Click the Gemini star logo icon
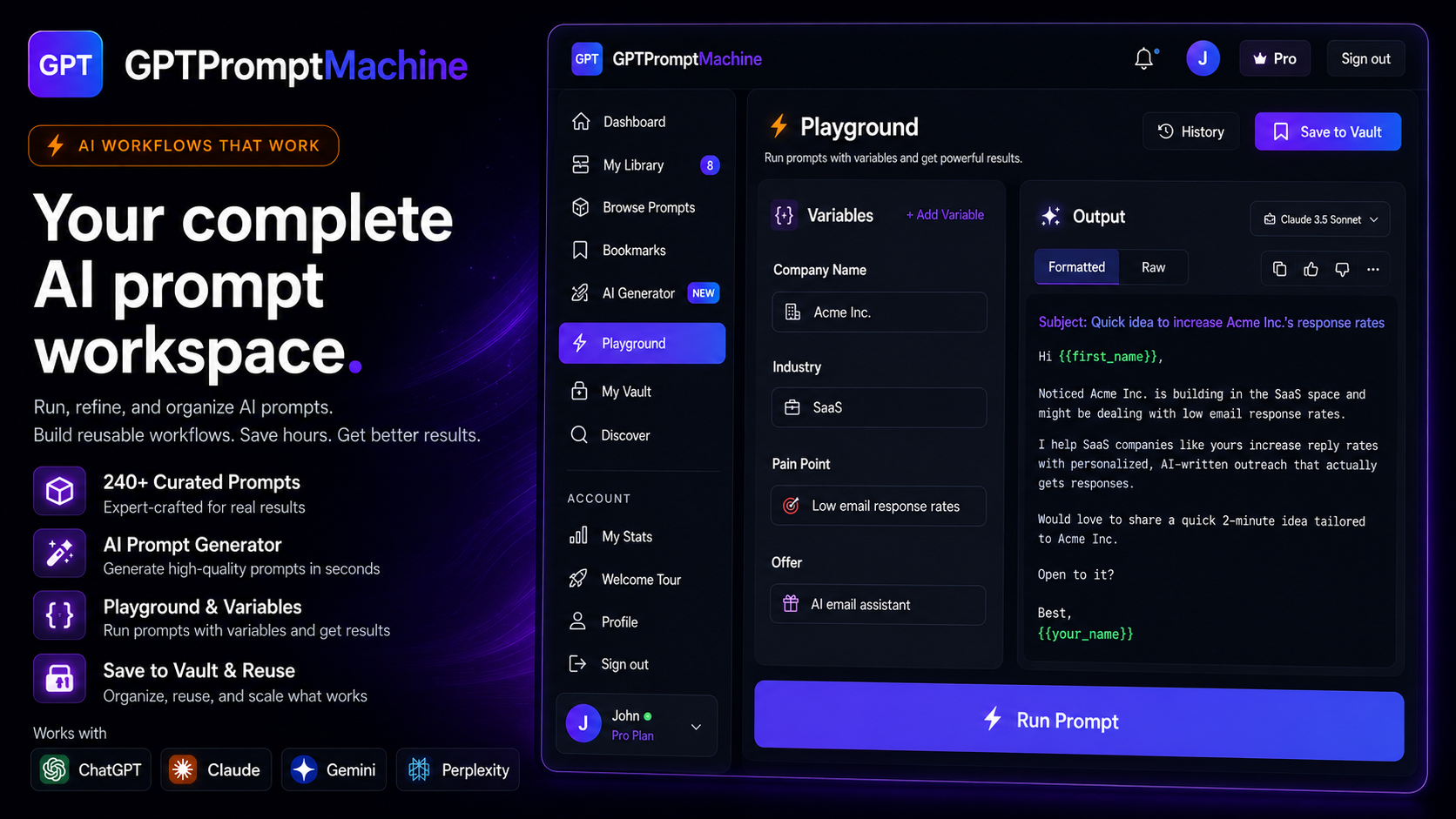Screen dimensions: 1456x819 point(304,769)
